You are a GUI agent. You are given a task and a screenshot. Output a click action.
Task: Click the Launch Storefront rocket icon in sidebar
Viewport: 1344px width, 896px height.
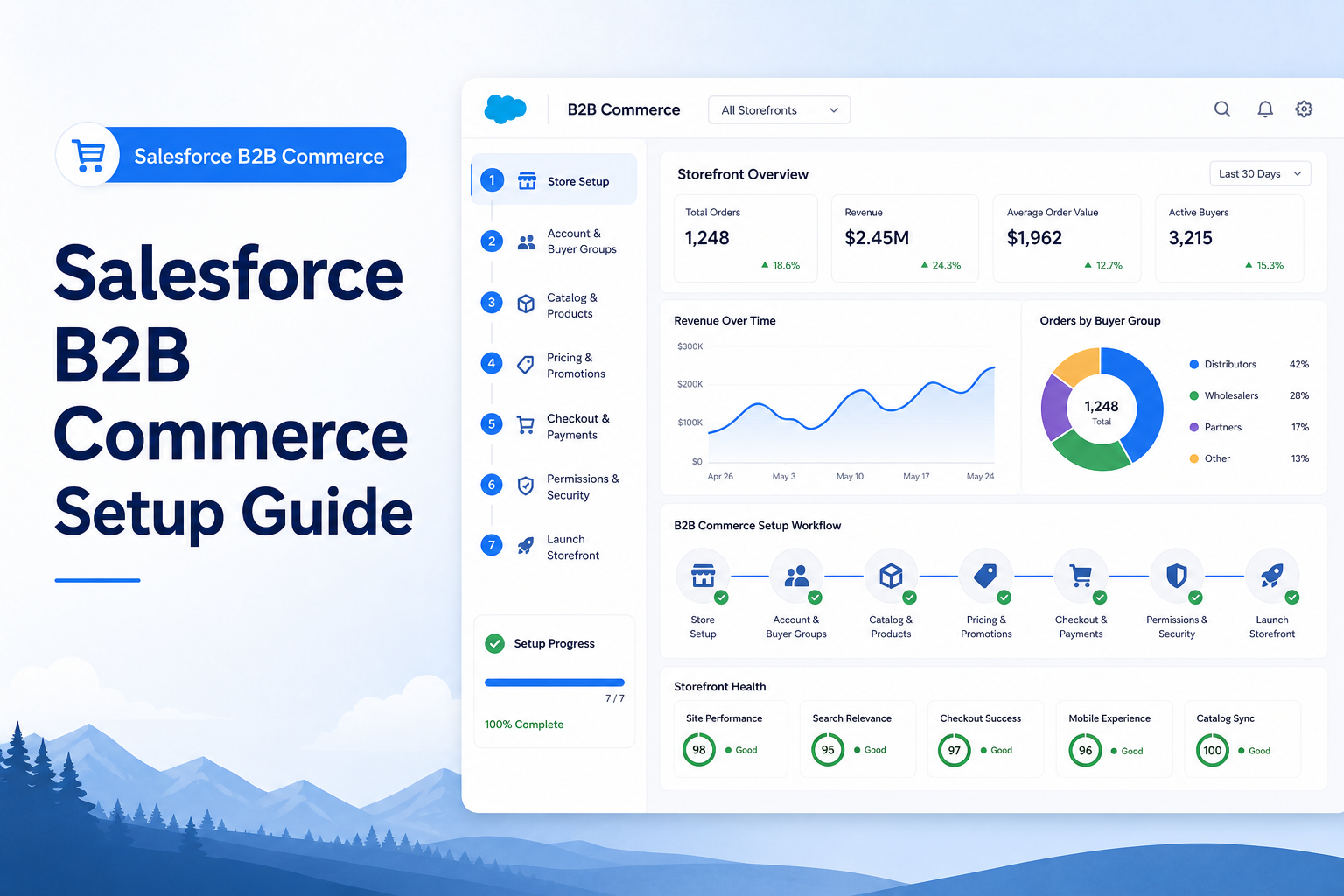(526, 546)
